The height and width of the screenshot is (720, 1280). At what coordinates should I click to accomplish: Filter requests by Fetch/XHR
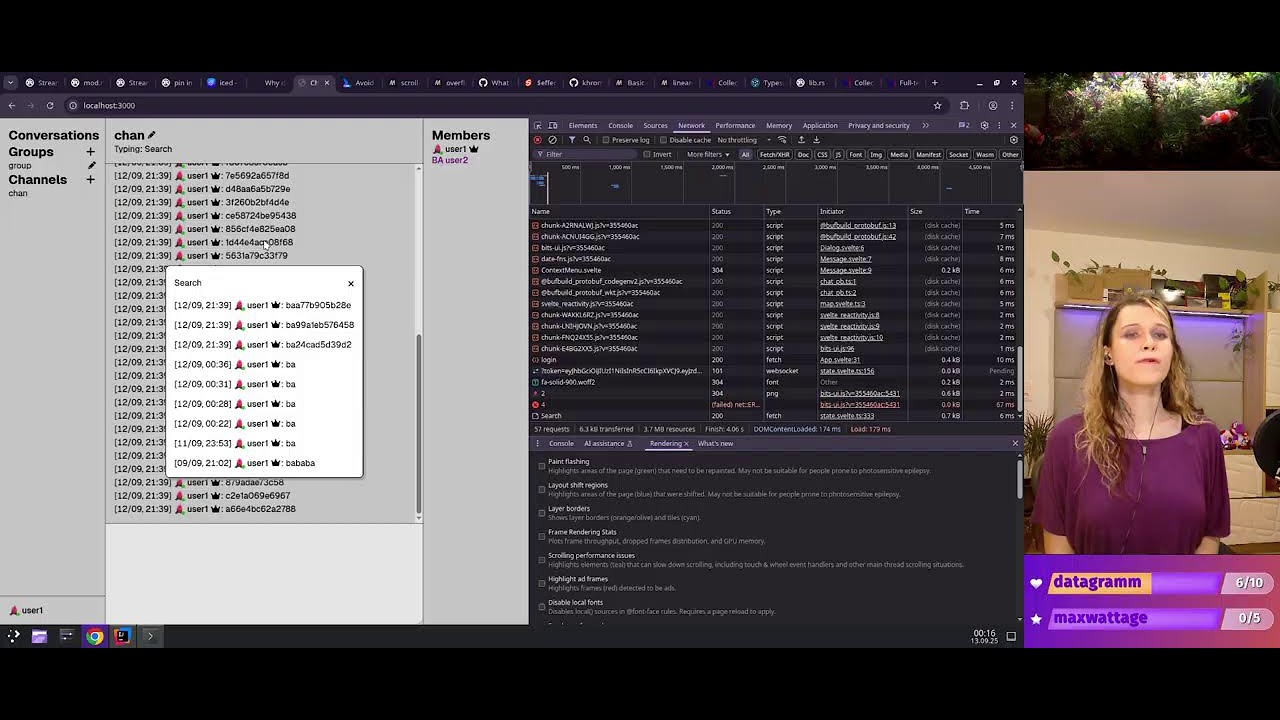pos(774,155)
